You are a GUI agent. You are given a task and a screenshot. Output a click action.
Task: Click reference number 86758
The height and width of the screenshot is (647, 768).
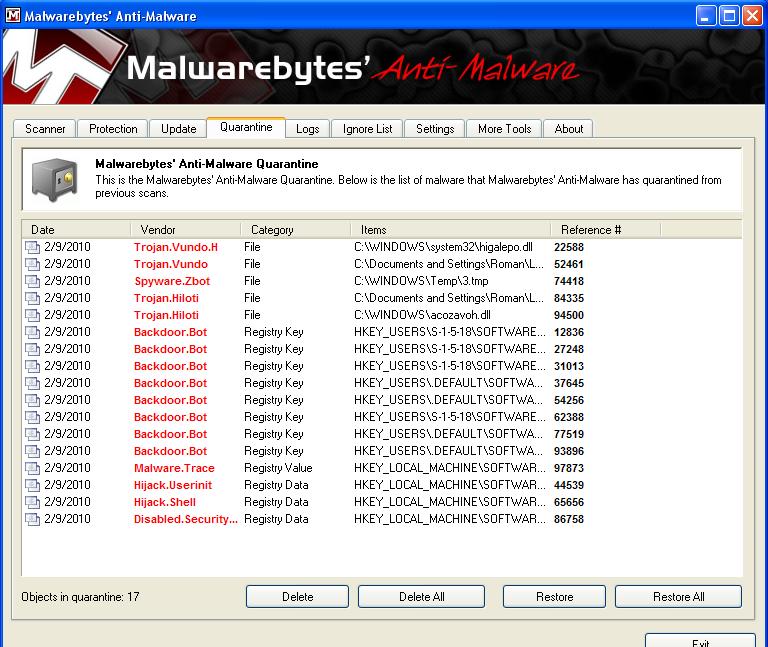[569, 519]
